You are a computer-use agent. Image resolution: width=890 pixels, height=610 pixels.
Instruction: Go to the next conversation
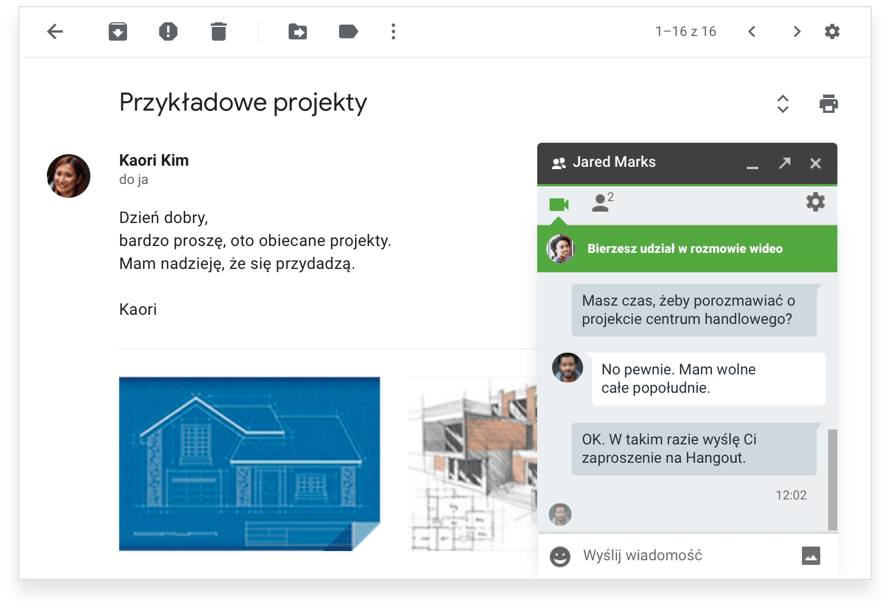(797, 32)
